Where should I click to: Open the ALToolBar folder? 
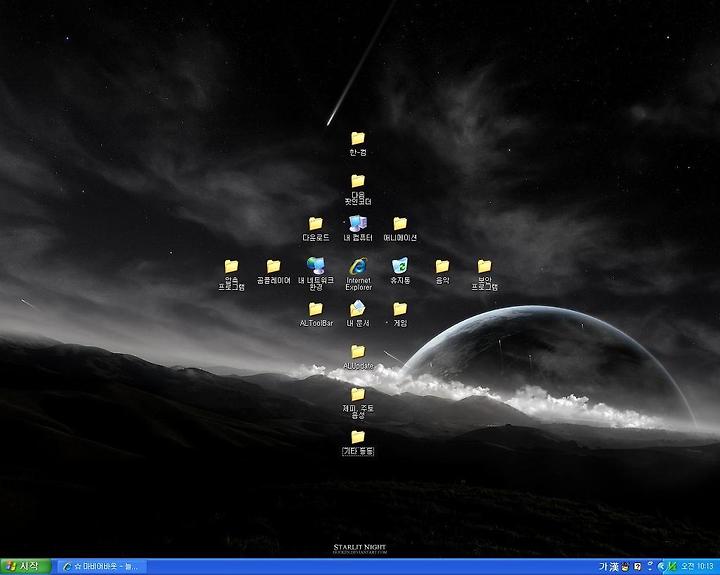pyautogui.click(x=315, y=314)
